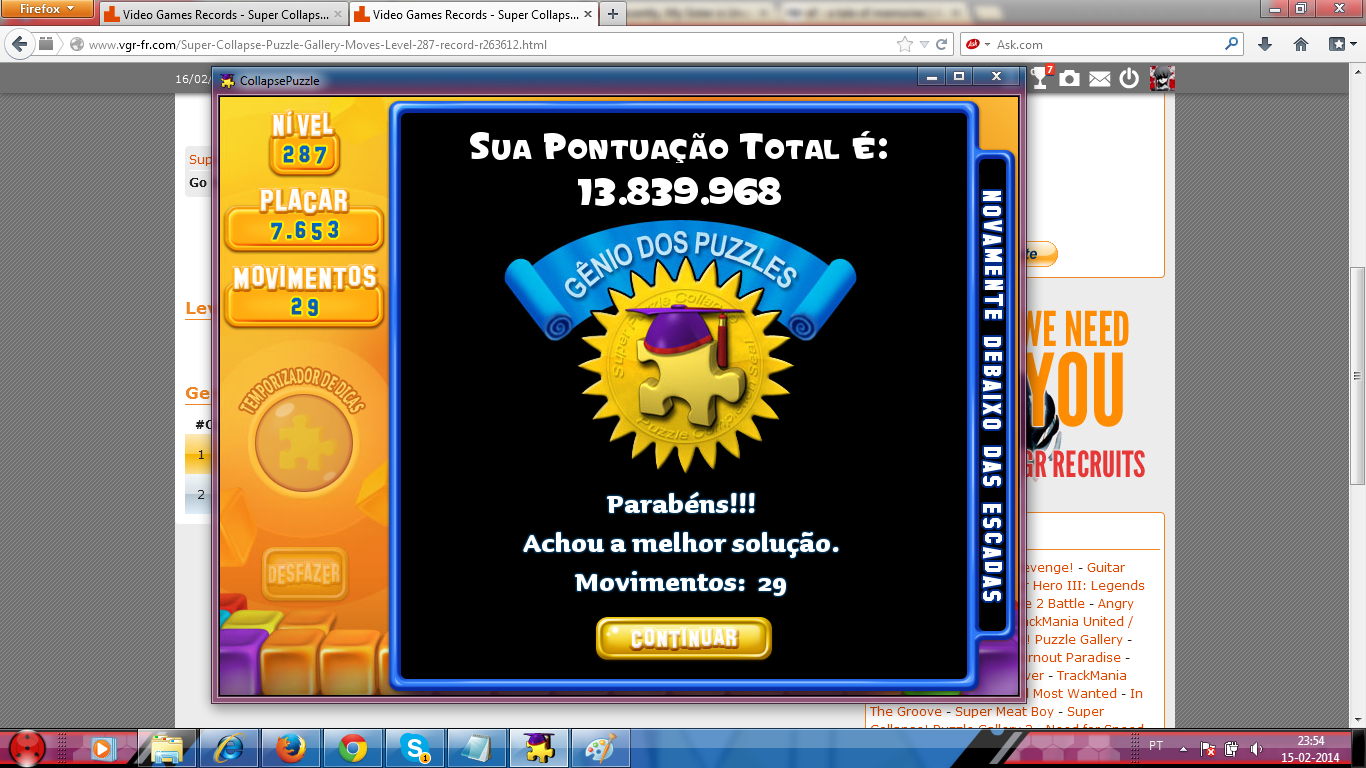This screenshot has width=1366, height=768.
Task: Click the trophy icon with notification badge
Action: click(1041, 78)
